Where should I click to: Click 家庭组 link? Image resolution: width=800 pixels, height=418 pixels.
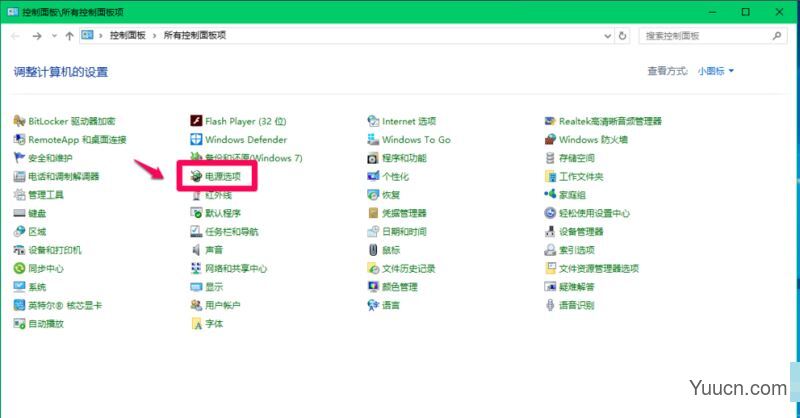(x=572, y=194)
